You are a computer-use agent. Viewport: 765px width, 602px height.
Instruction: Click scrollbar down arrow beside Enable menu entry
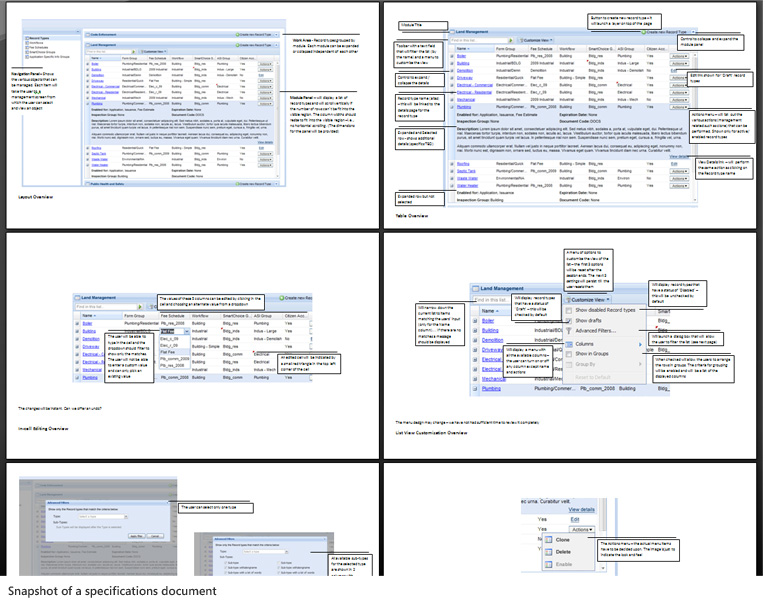(603, 568)
